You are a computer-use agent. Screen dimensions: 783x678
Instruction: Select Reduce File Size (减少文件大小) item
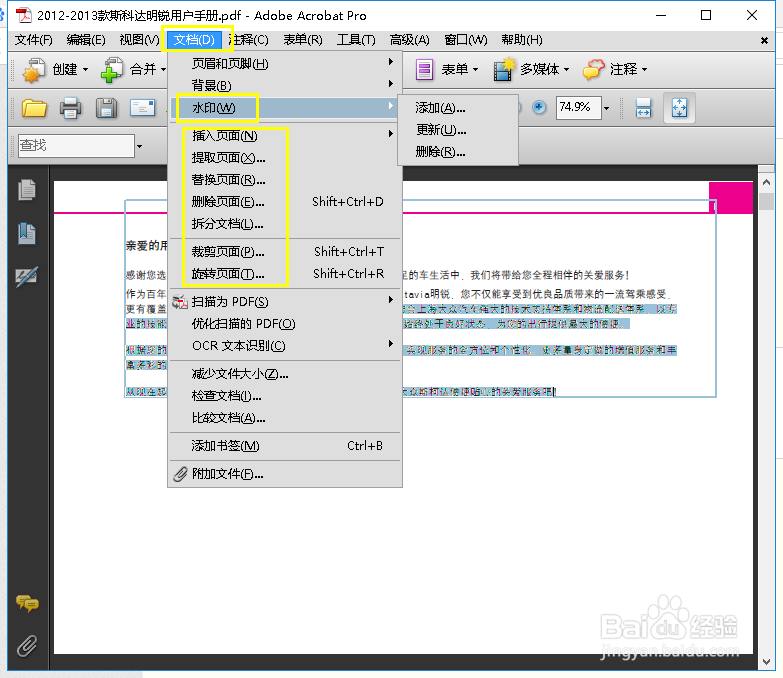coord(285,373)
